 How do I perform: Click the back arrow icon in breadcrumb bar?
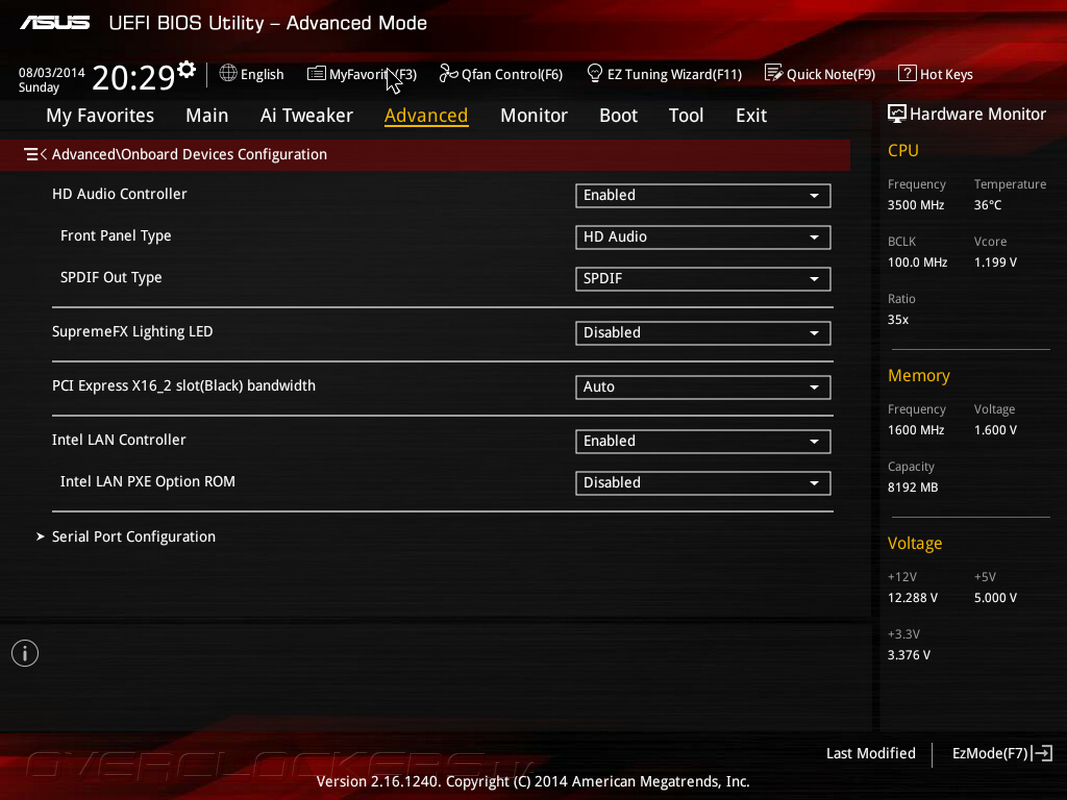pos(35,154)
